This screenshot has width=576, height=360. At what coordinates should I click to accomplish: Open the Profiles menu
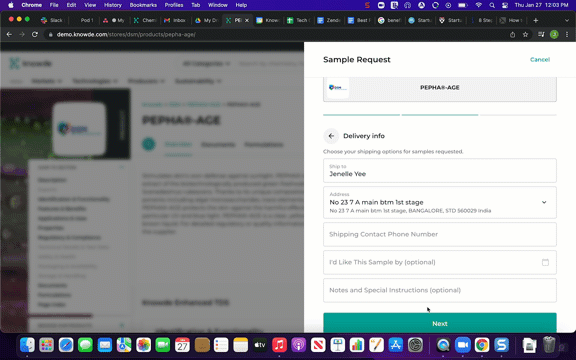pyautogui.click(x=174, y=5)
